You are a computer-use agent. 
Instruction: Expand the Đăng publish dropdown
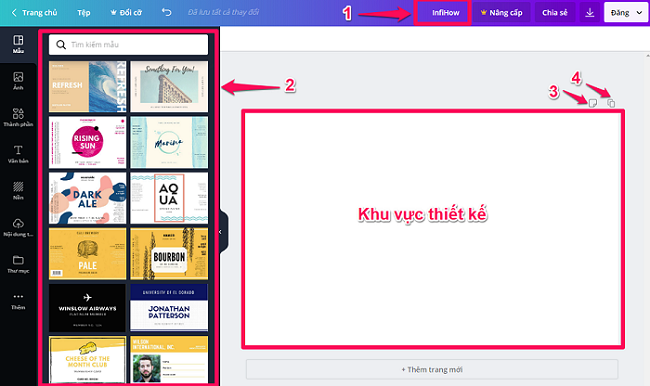[x=626, y=13]
